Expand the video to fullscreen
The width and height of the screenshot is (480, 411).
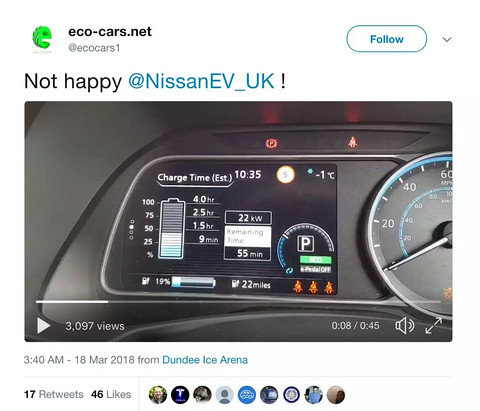coord(433,326)
